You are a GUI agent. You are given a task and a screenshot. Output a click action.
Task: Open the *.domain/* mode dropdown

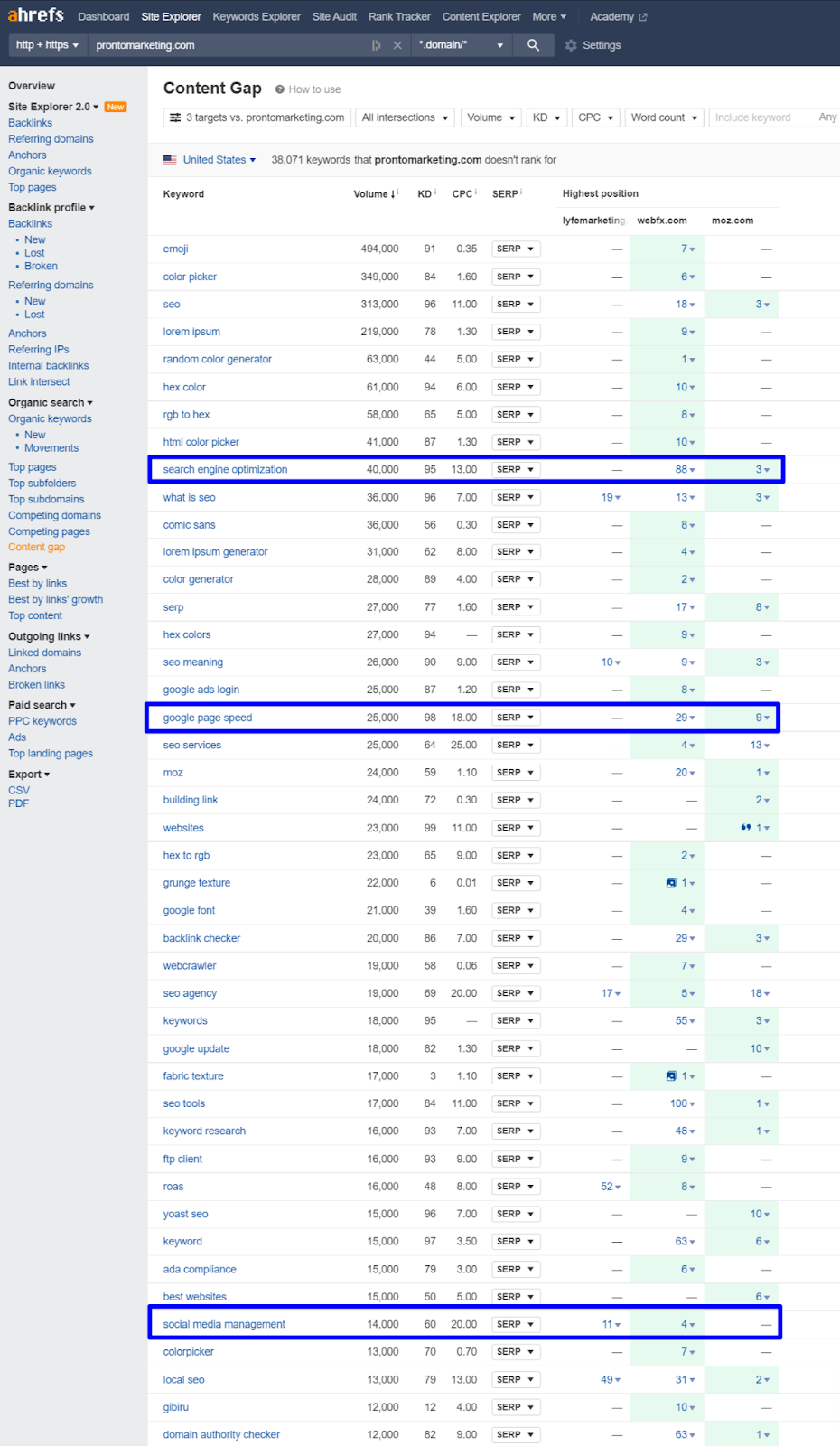click(461, 45)
